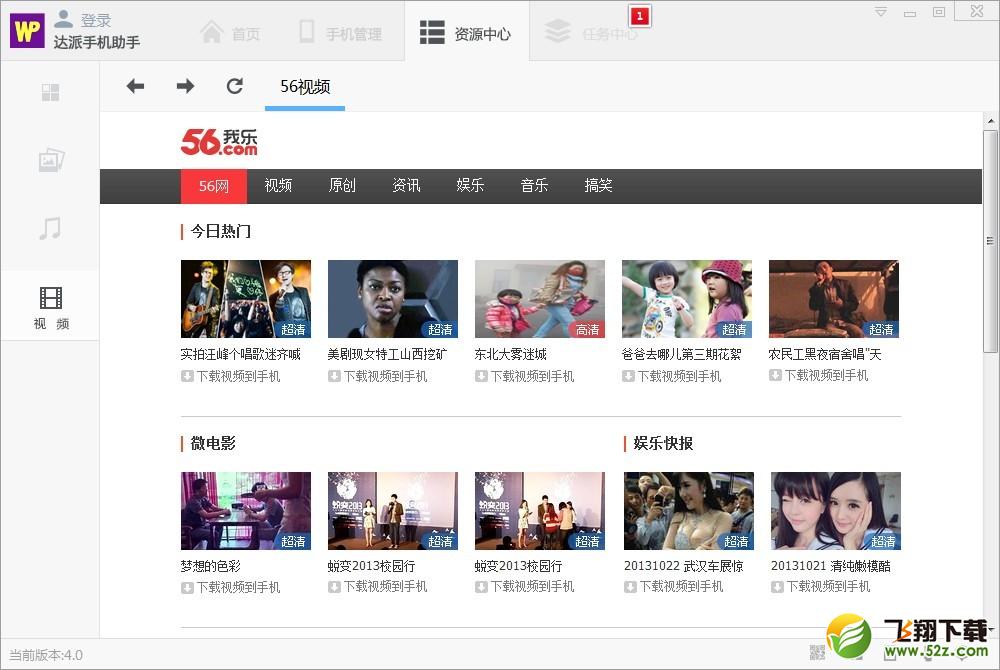Switch to the 手机管理 tab
The width and height of the screenshot is (1000, 670).
tap(341, 32)
